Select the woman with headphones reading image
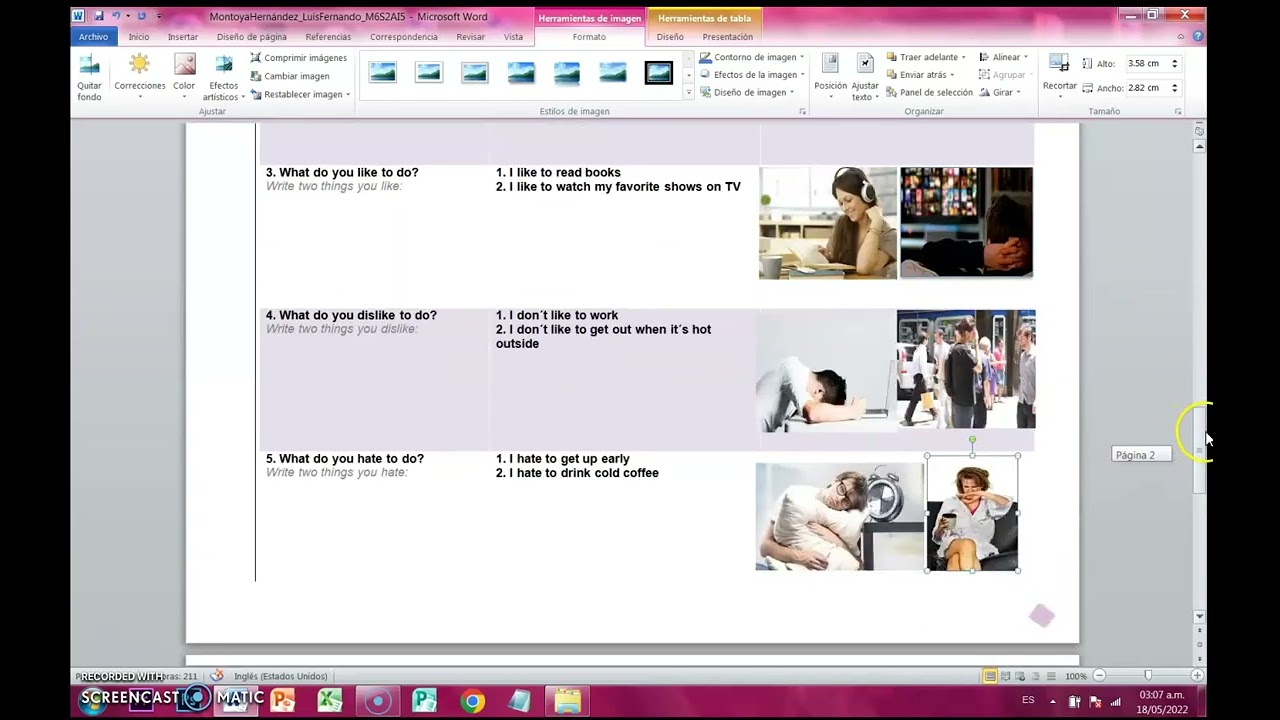1280x720 pixels. (x=828, y=223)
